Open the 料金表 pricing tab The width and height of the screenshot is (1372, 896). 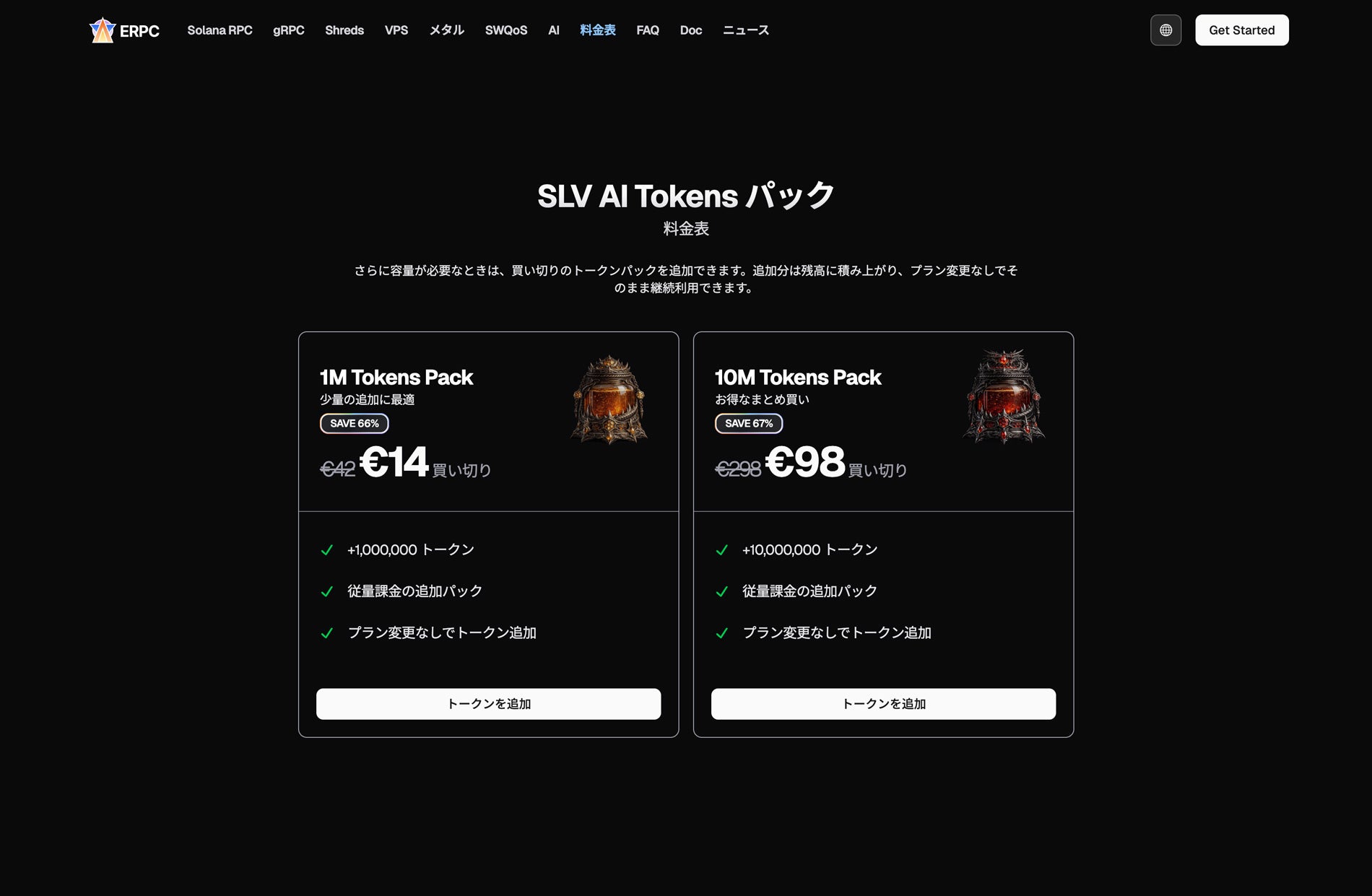(598, 30)
